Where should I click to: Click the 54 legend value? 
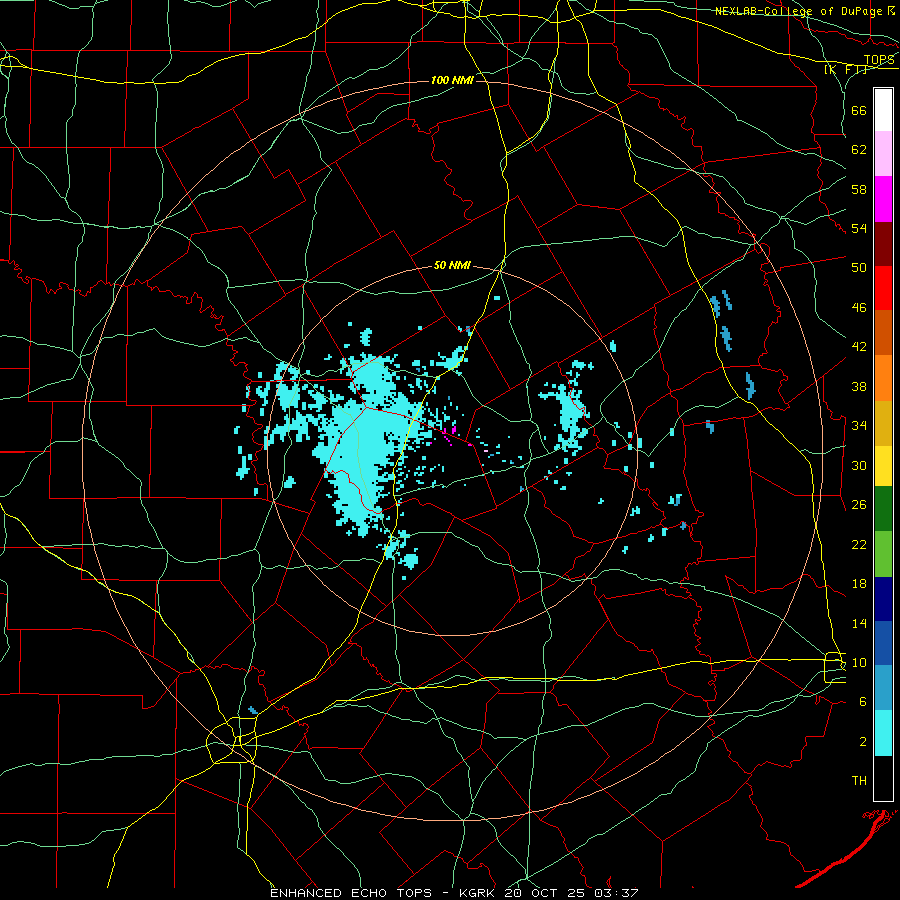click(x=859, y=228)
